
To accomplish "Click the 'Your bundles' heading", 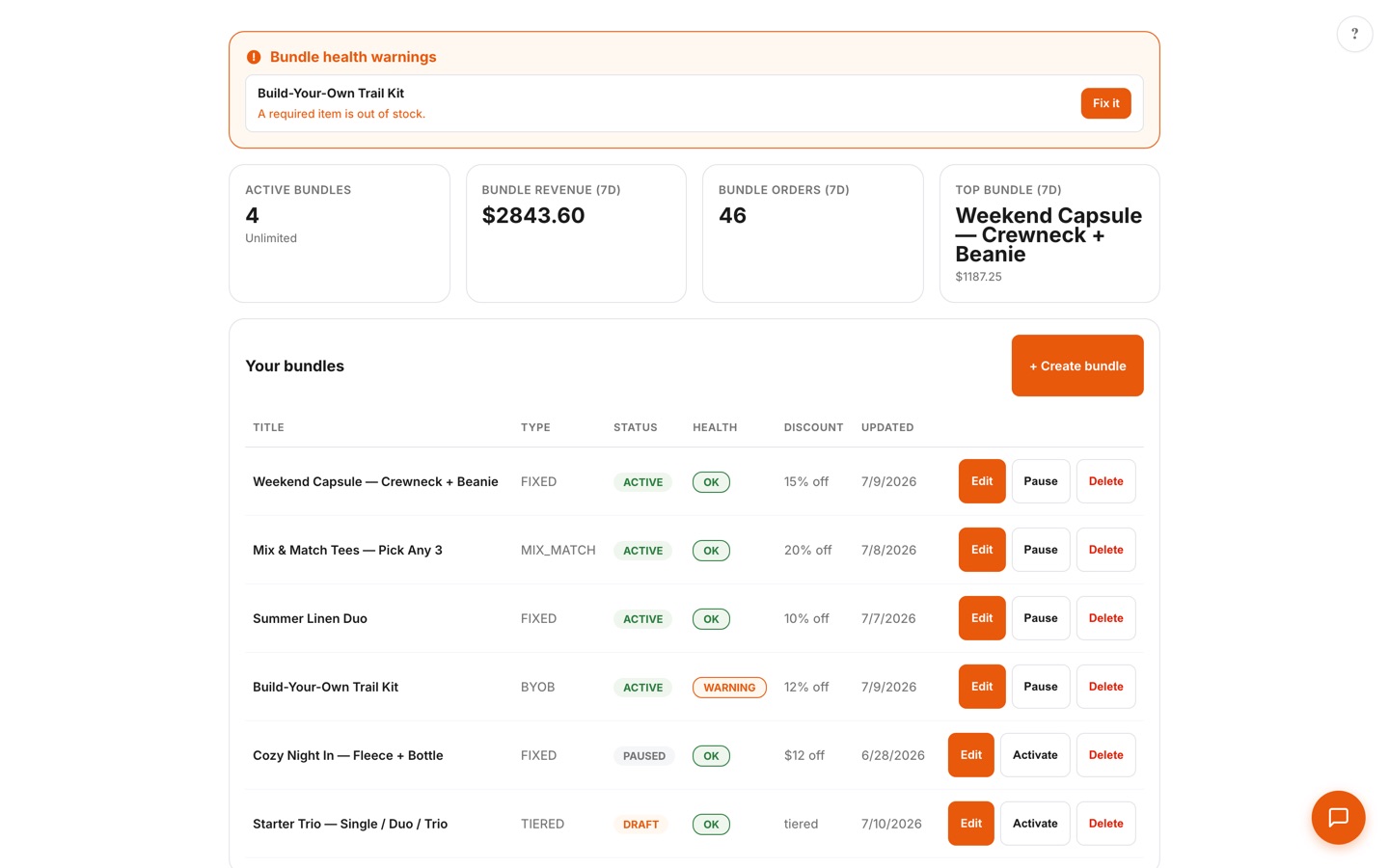I will click(294, 366).
